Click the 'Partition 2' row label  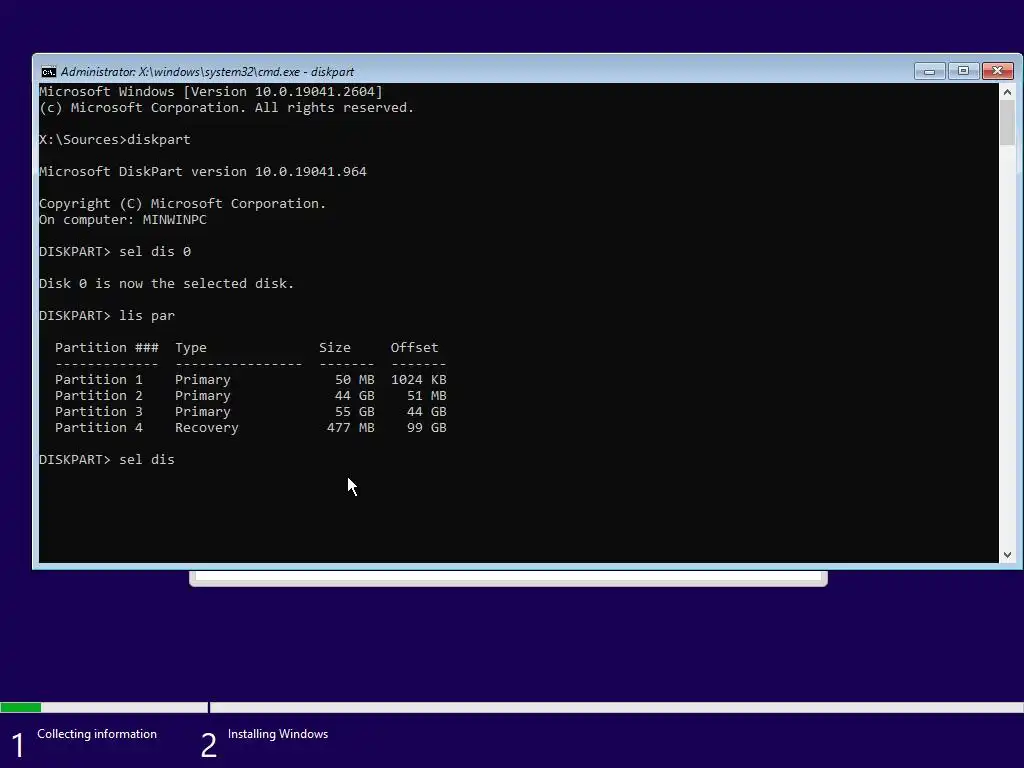tap(99, 396)
